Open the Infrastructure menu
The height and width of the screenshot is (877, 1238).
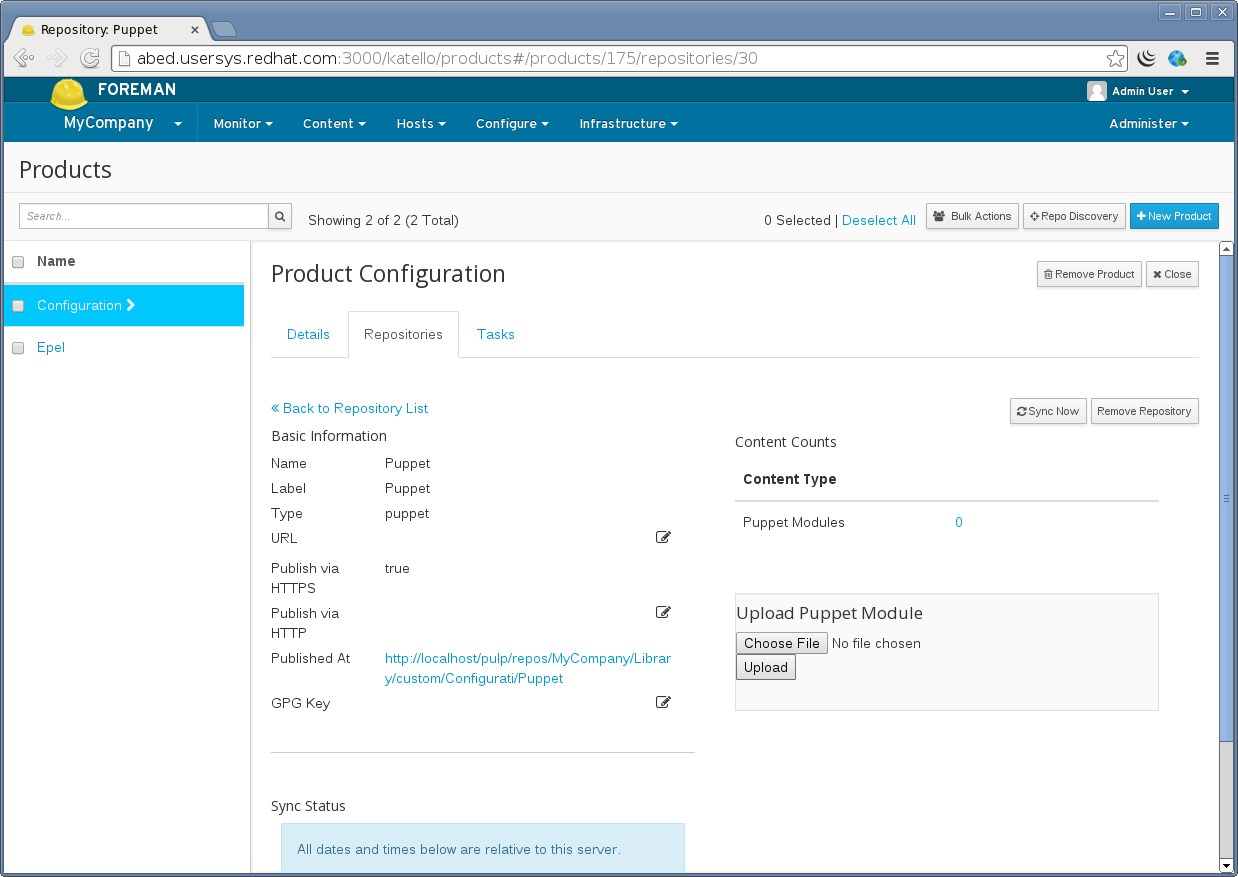point(628,124)
